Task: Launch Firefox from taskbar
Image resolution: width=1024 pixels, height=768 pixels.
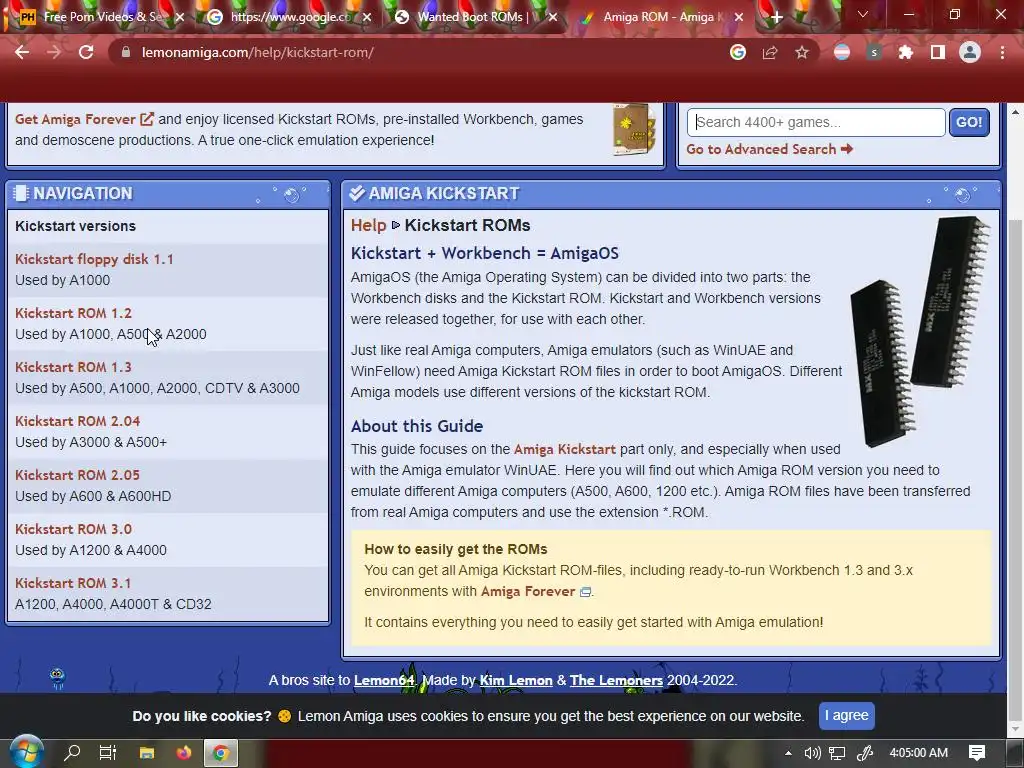Action: tap(184, 753)
